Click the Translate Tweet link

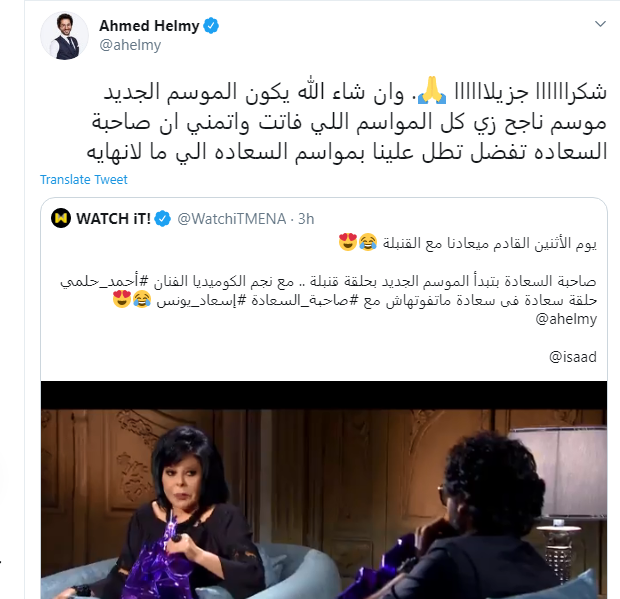click(x=84, y=180)
